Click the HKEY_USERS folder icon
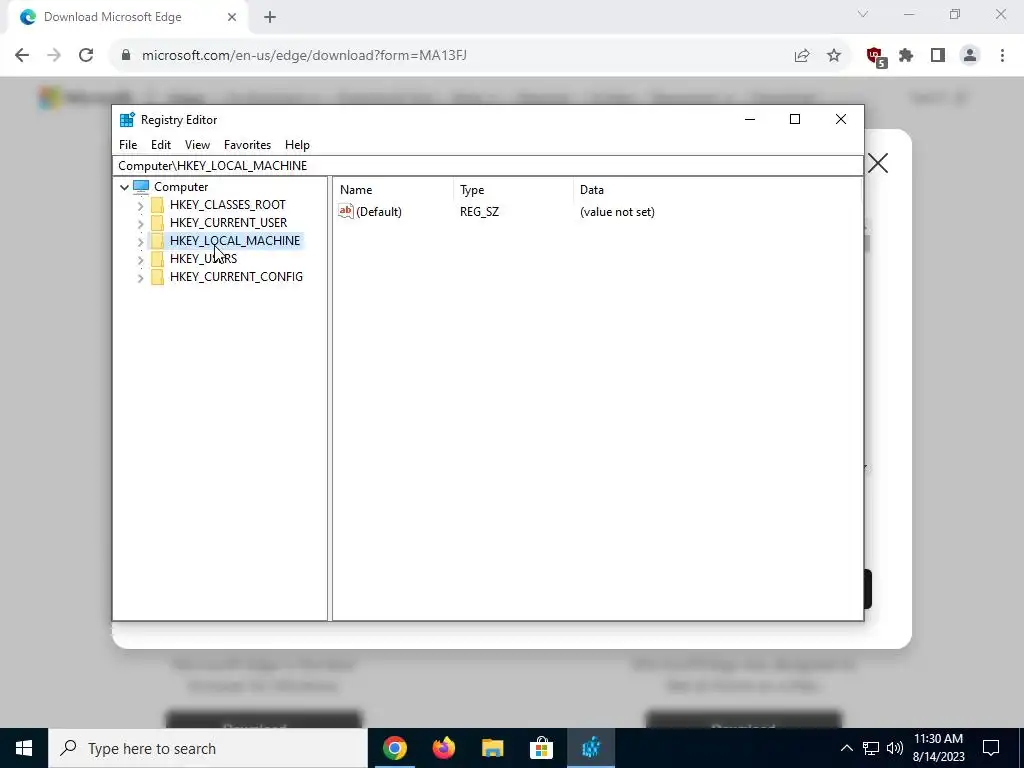This screenshot has width=1024, height=768. (157, 259)
